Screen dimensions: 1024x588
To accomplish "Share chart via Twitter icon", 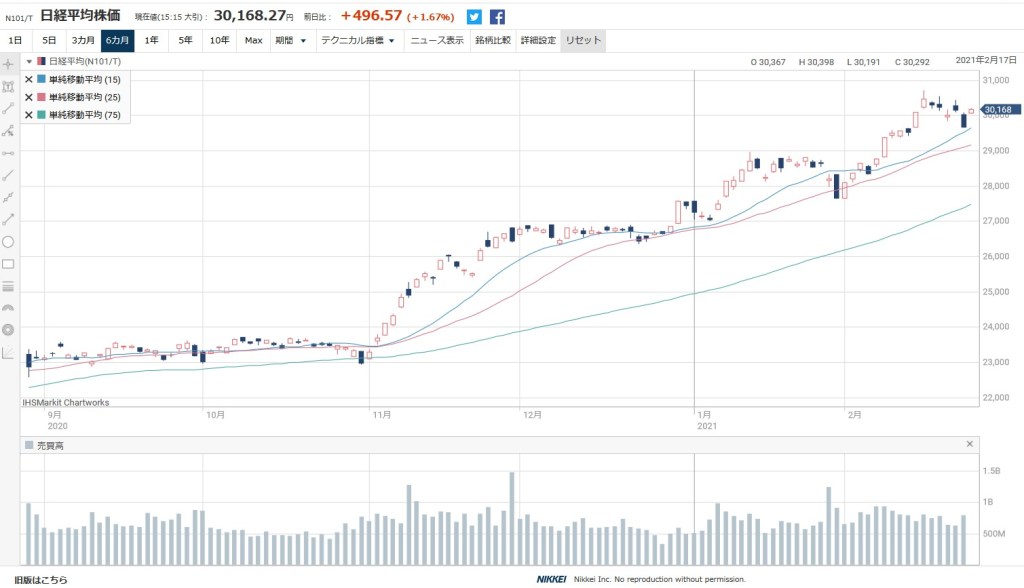I will point(474,17).
